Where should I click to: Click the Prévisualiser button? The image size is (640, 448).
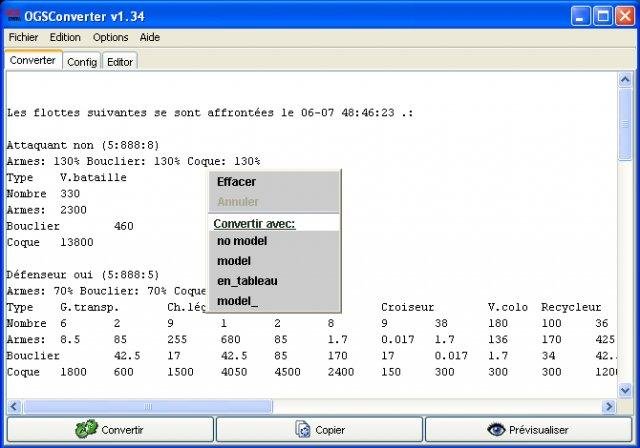[x=529, y=430]
